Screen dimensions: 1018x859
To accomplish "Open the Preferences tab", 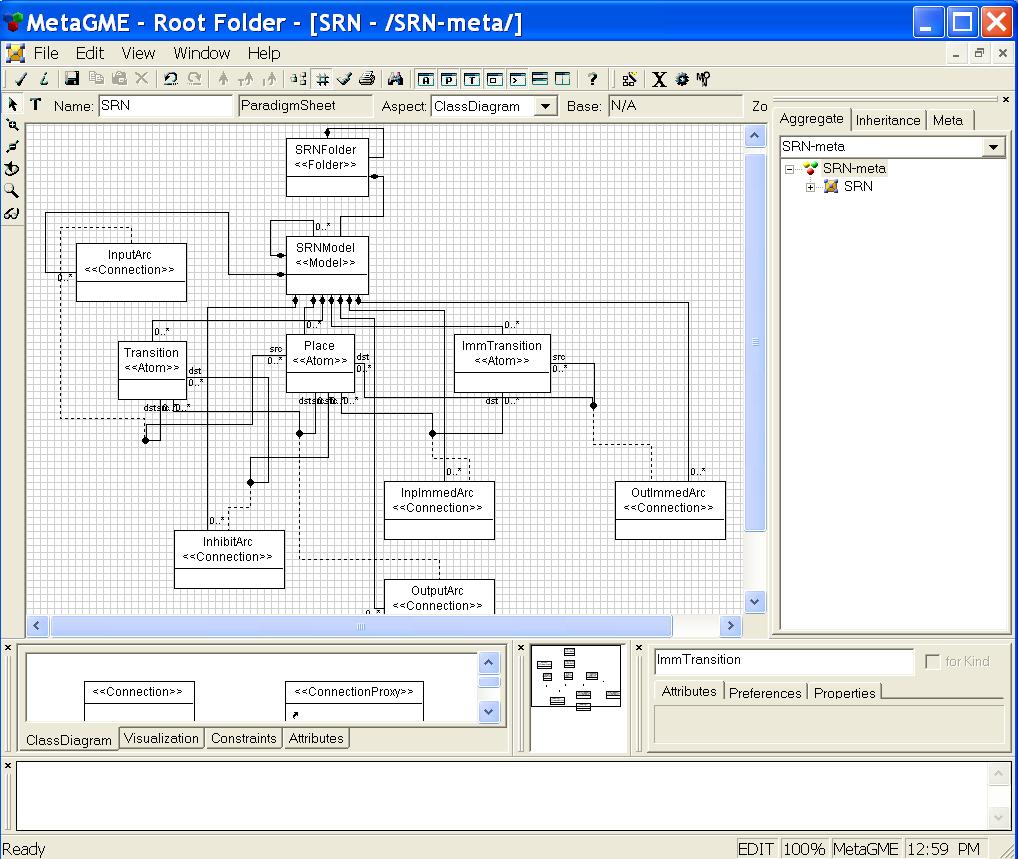I will (765, 692).
